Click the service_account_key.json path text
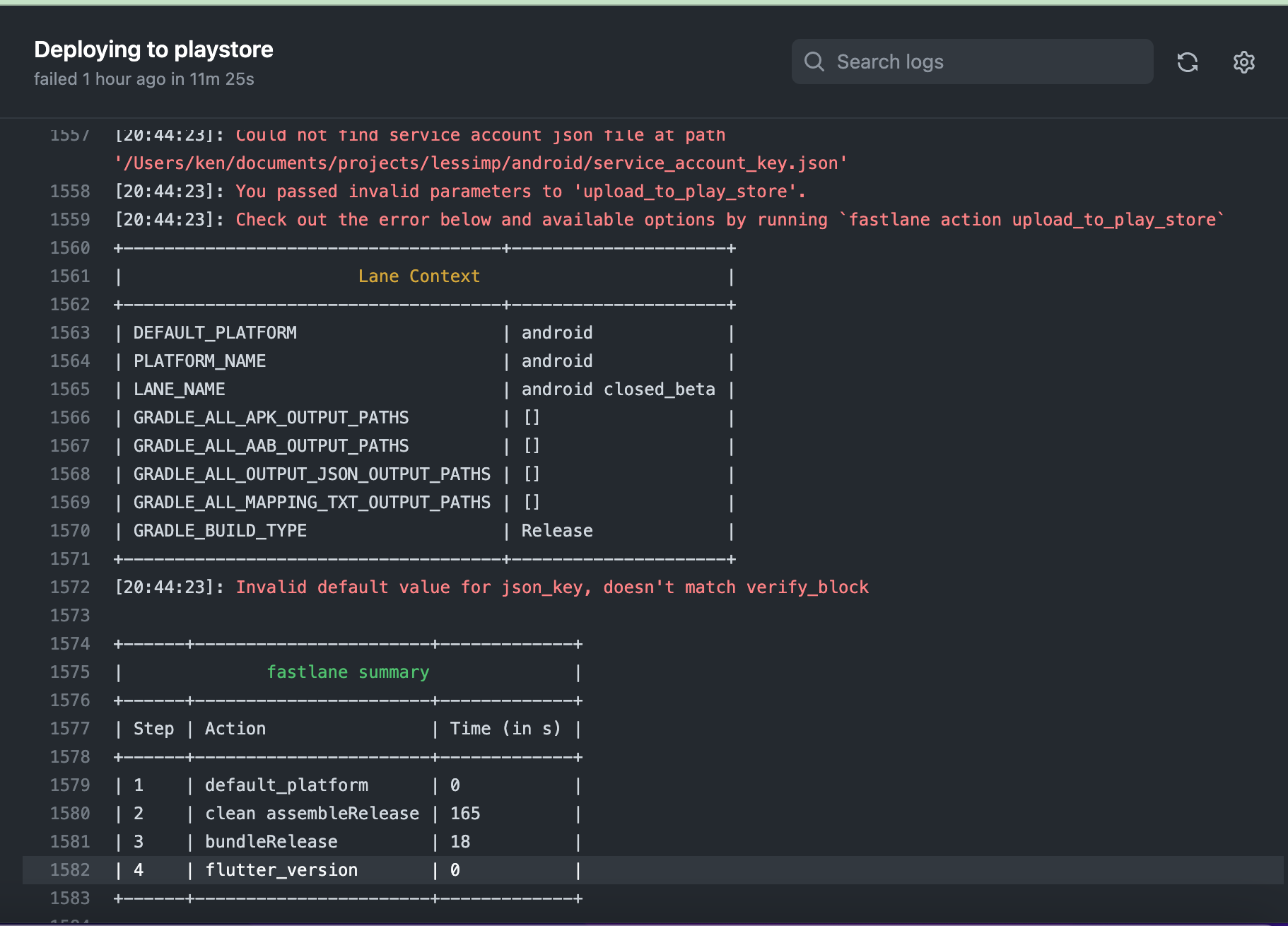1288x926 pixels. (x=481, y=163)
